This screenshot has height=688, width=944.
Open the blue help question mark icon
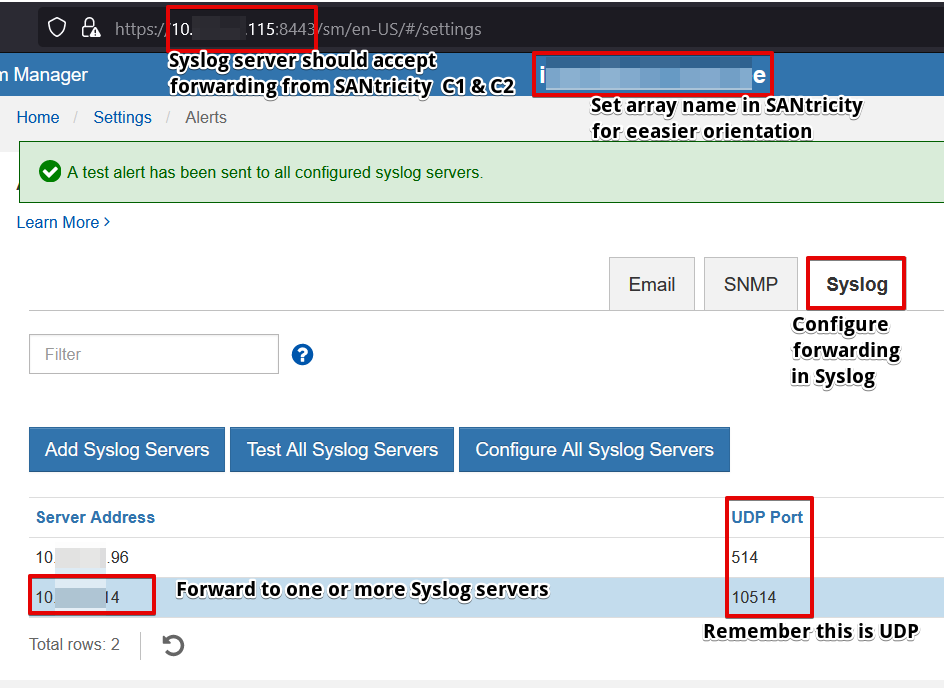pyautogui.click(x=302, y=355)
